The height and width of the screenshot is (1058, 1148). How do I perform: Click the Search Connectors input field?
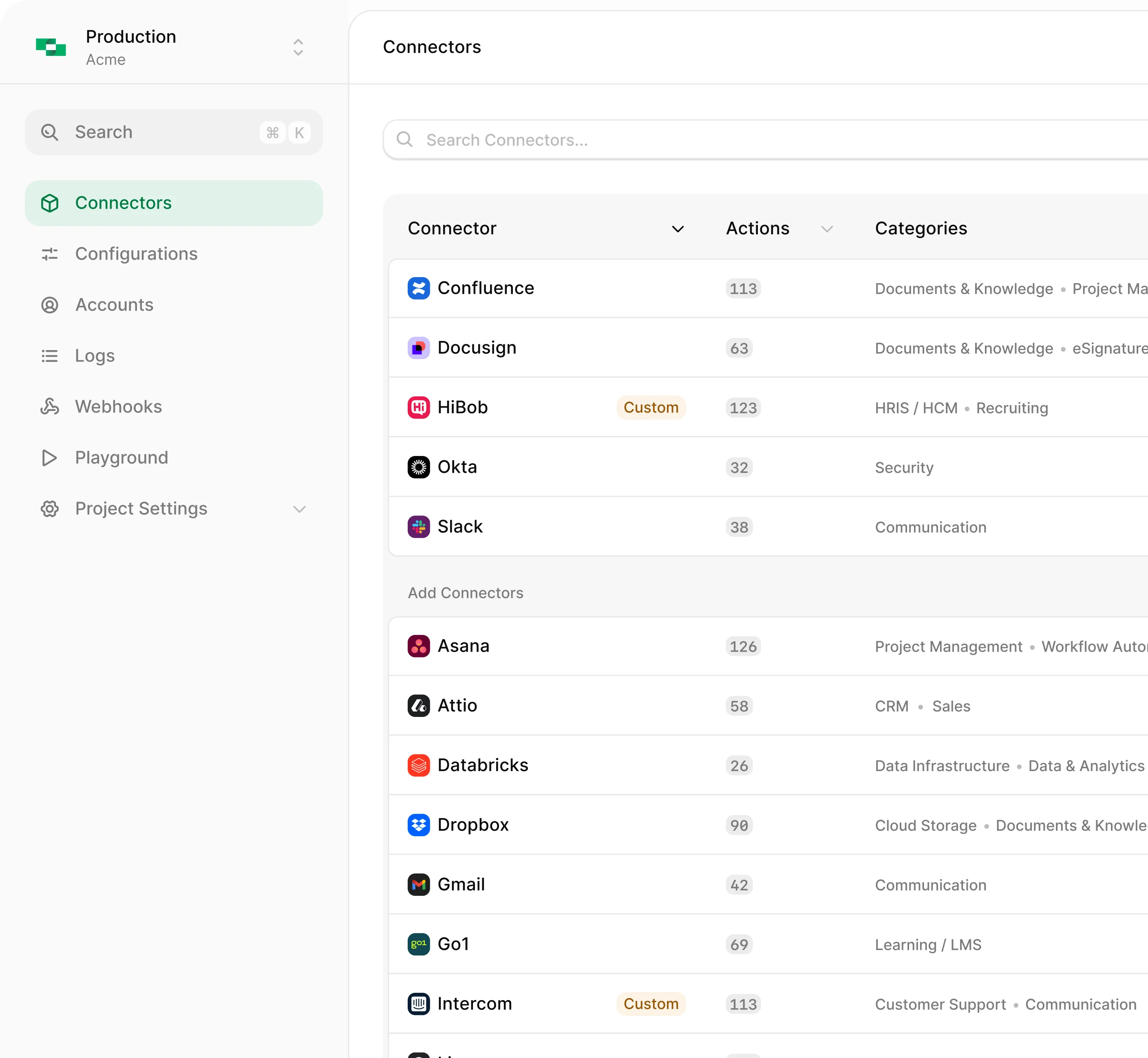[766, 140]
